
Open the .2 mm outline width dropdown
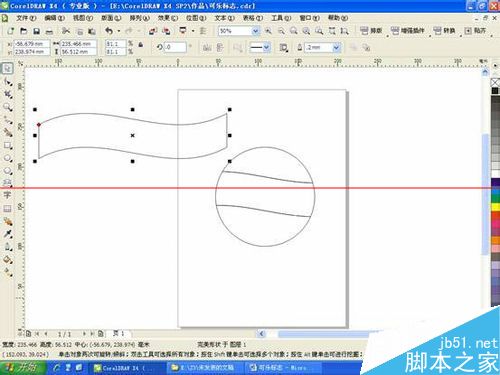pos(336,48)
